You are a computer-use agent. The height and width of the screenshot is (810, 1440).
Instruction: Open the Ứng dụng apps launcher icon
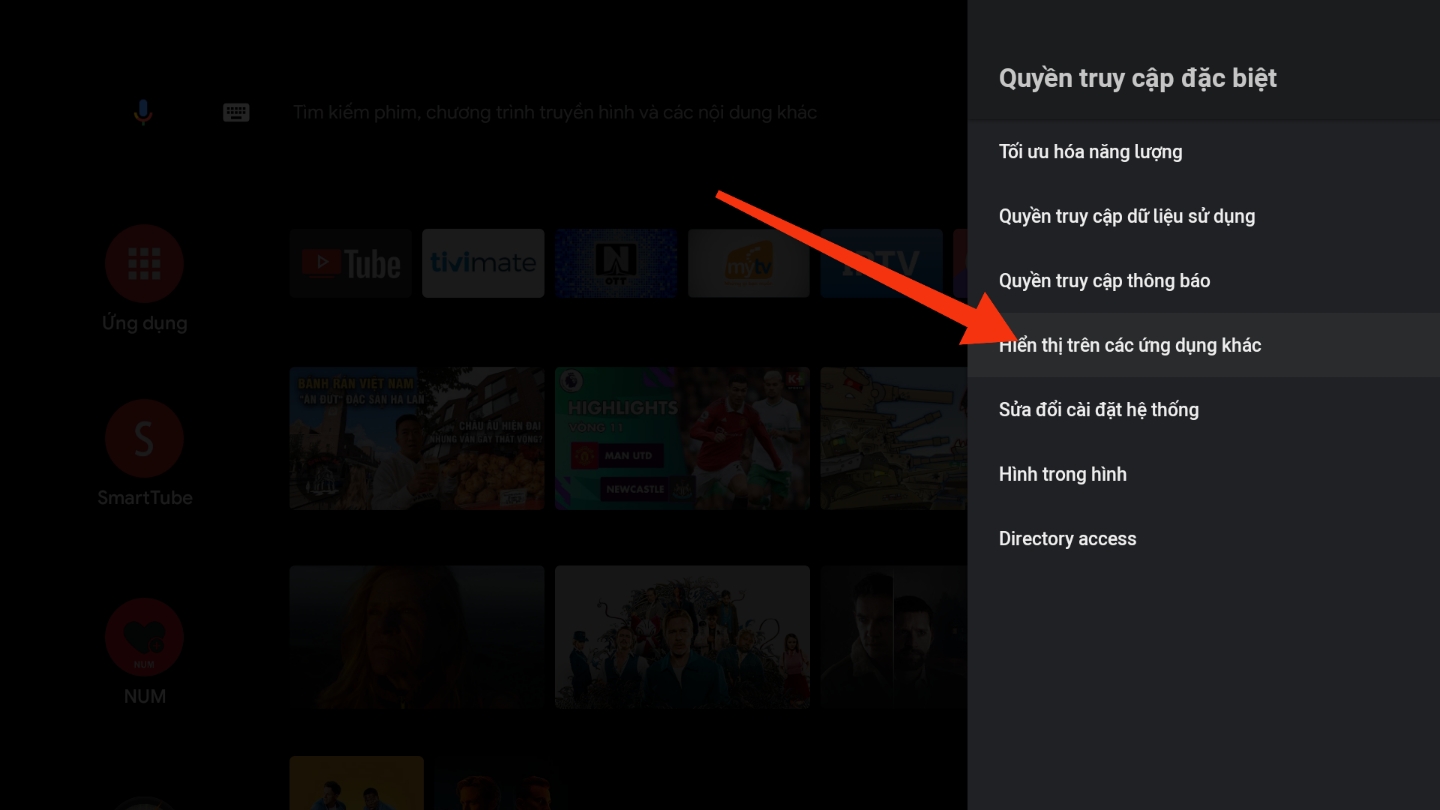[144, 263]
